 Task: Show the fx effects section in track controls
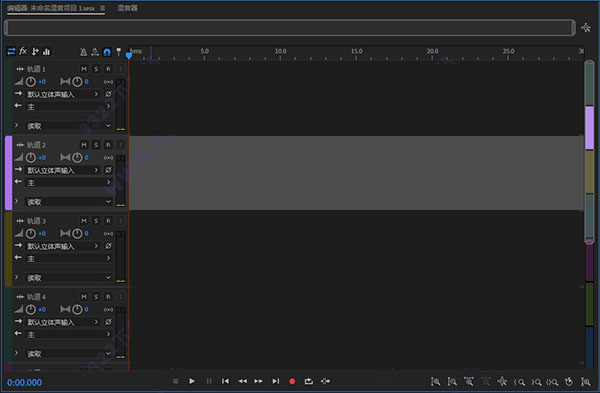(x=23, y=51)
